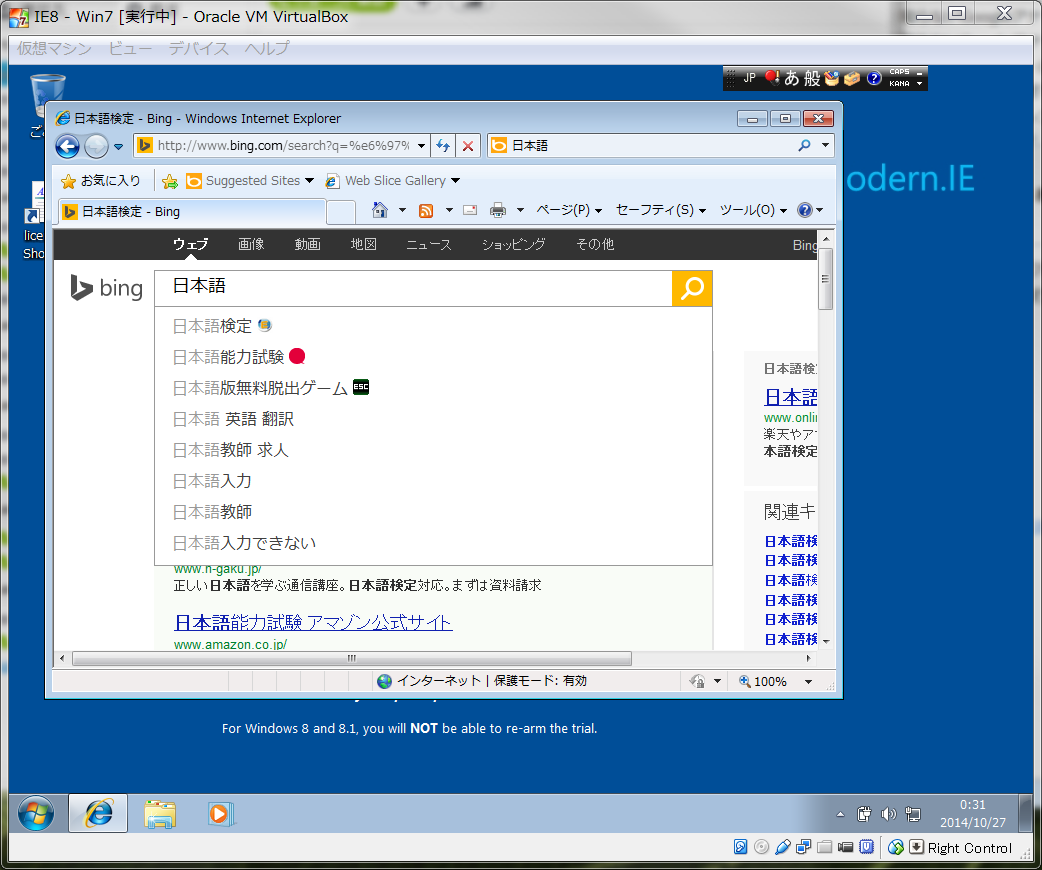Select the suggestion 日本語 英語 翻訳
This screenshot has height=870, width=1042.
pos(433,419)
